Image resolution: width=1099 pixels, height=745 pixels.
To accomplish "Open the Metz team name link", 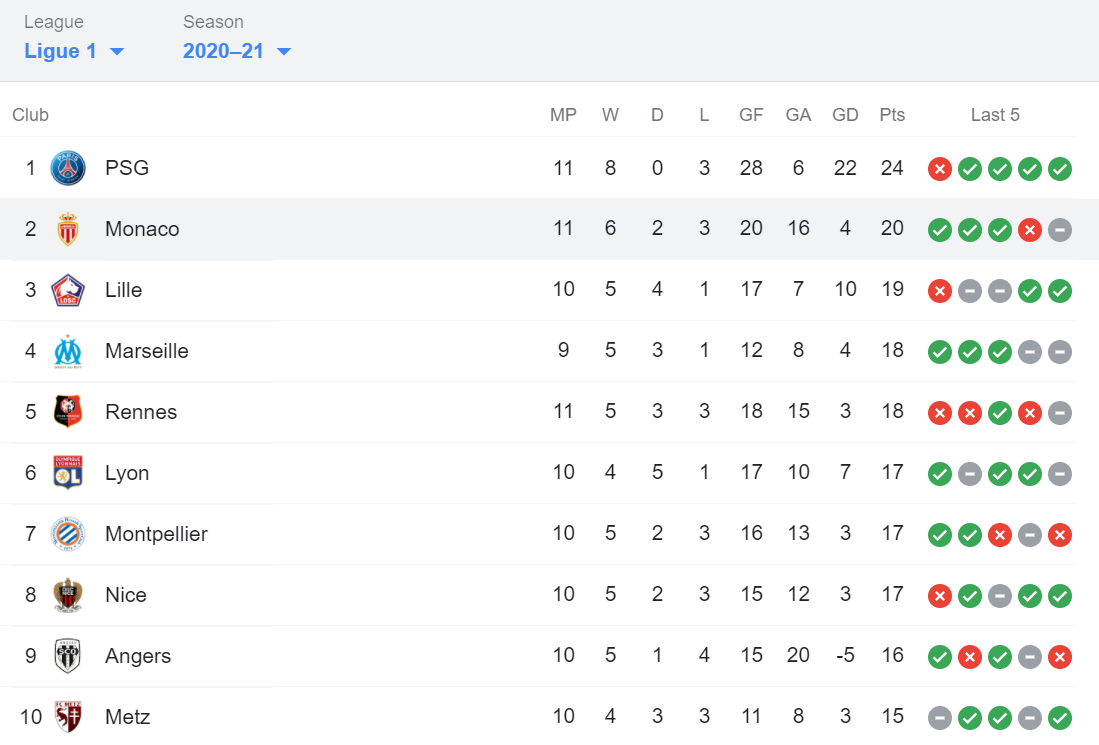I will tap(128, 717).
